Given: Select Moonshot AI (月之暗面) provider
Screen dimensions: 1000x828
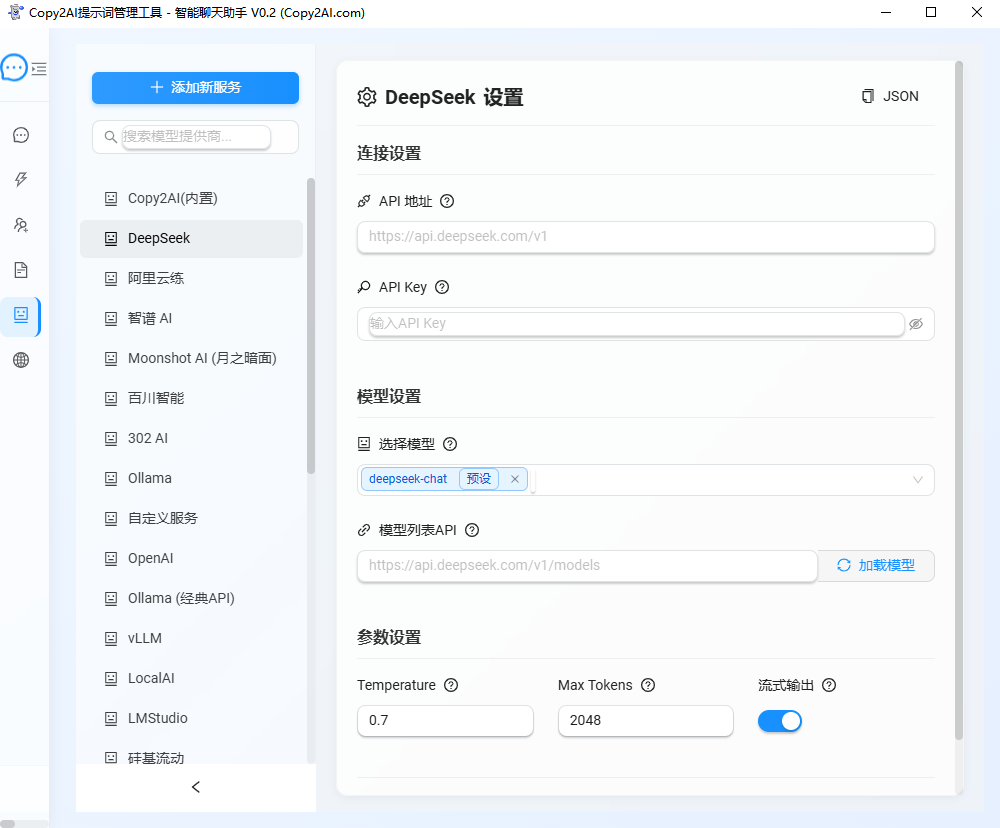Looking at the screenshot, I should coord(191,359).
